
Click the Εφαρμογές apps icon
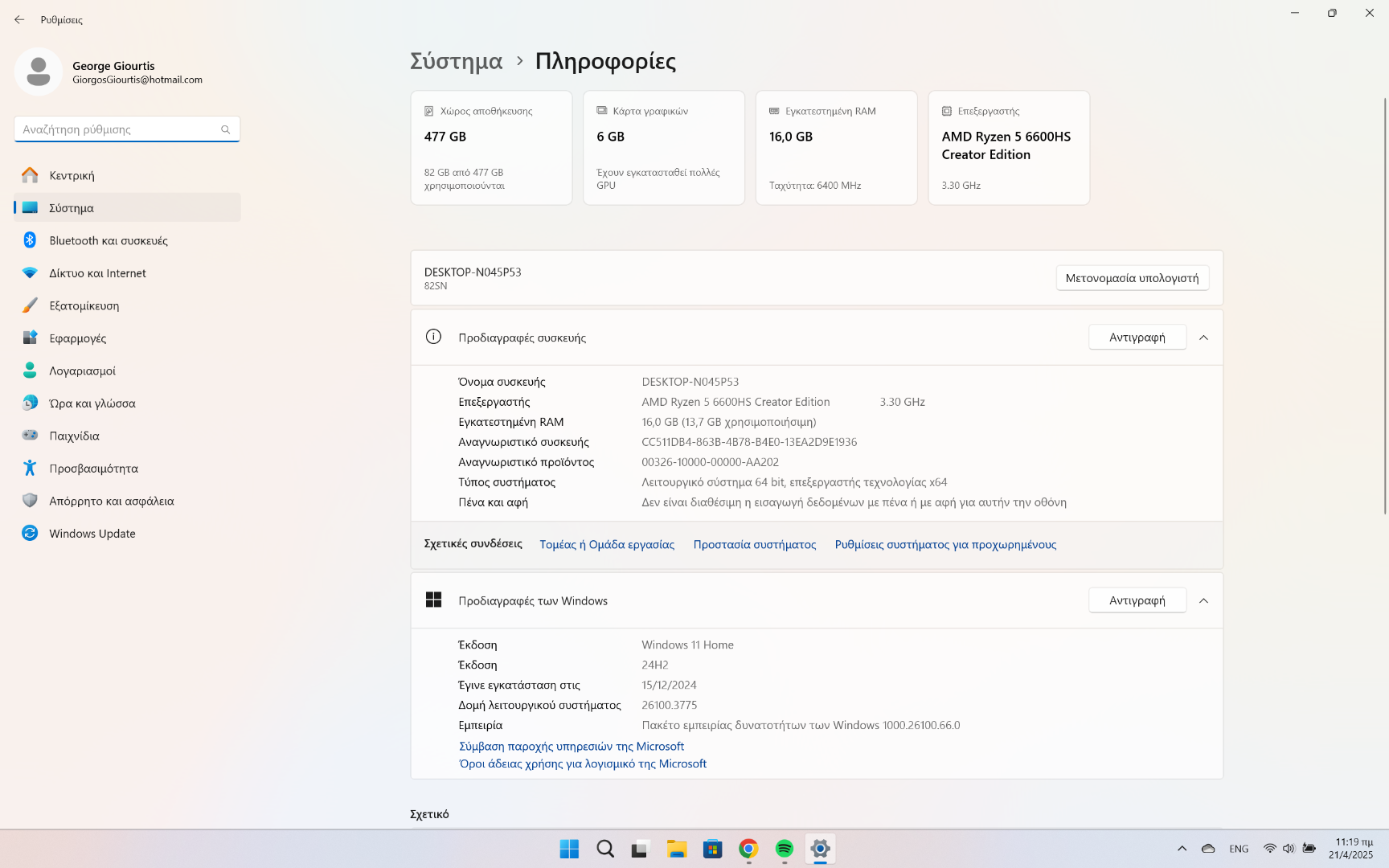pyautogui.click(x=30, y=338)
